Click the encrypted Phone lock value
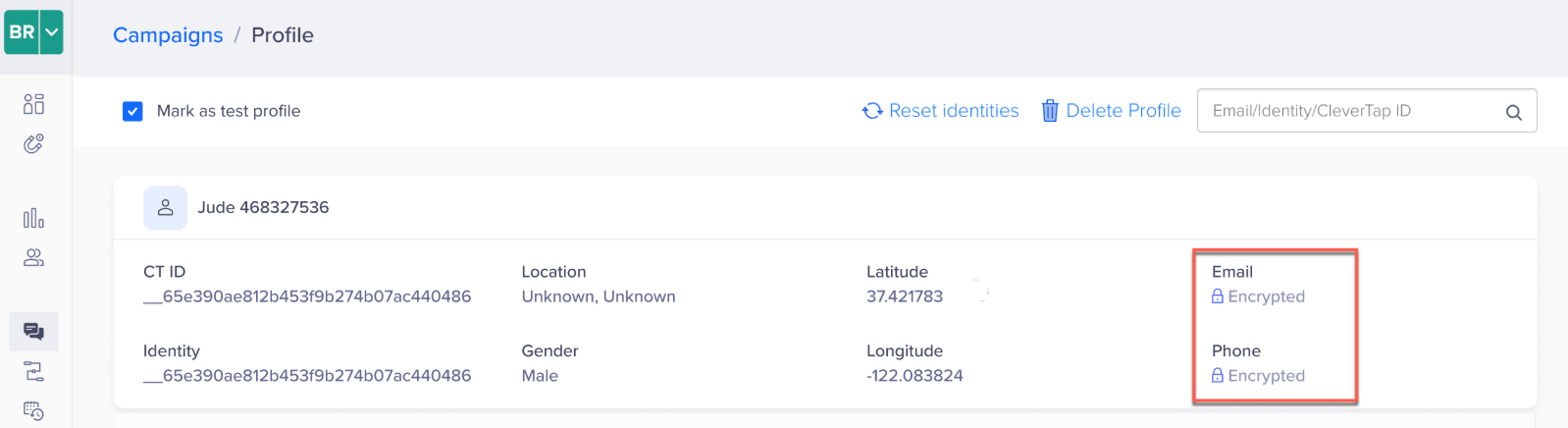 pos(1258,376)
